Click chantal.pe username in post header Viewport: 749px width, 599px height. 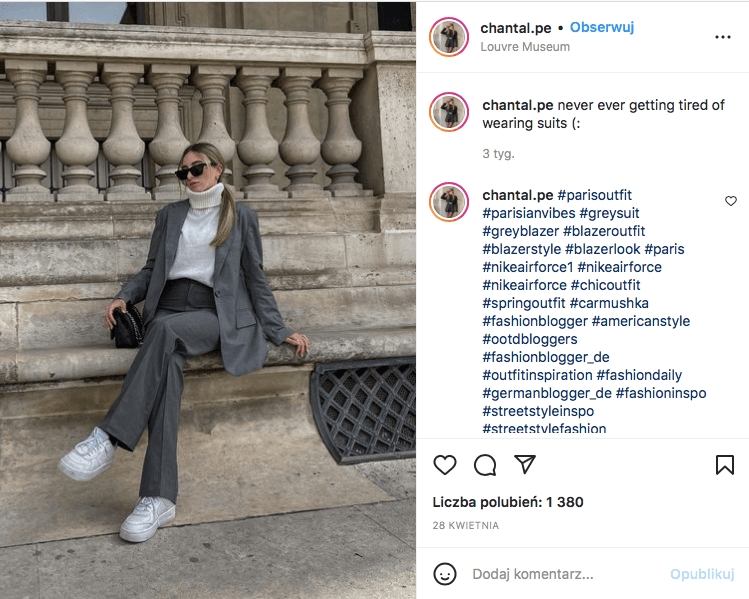(x=515, y=28)
